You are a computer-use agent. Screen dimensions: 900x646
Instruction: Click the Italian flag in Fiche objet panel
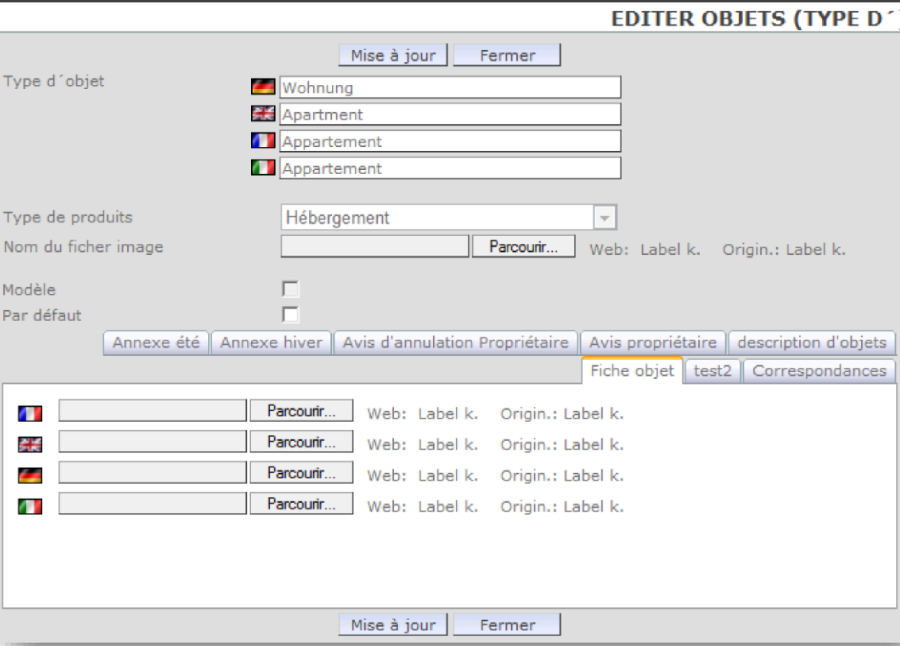coord(30,507)
